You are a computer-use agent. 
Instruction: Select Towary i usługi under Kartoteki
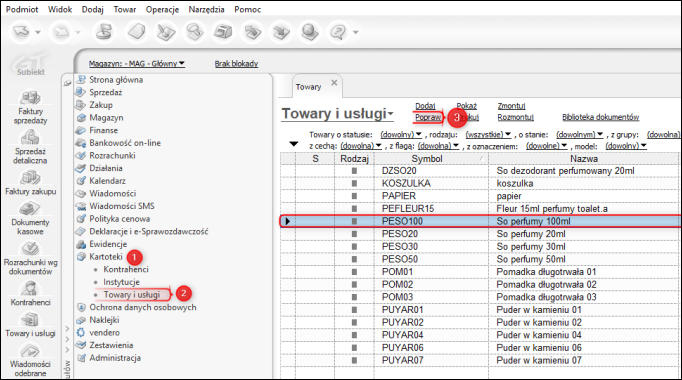[132, 294]
